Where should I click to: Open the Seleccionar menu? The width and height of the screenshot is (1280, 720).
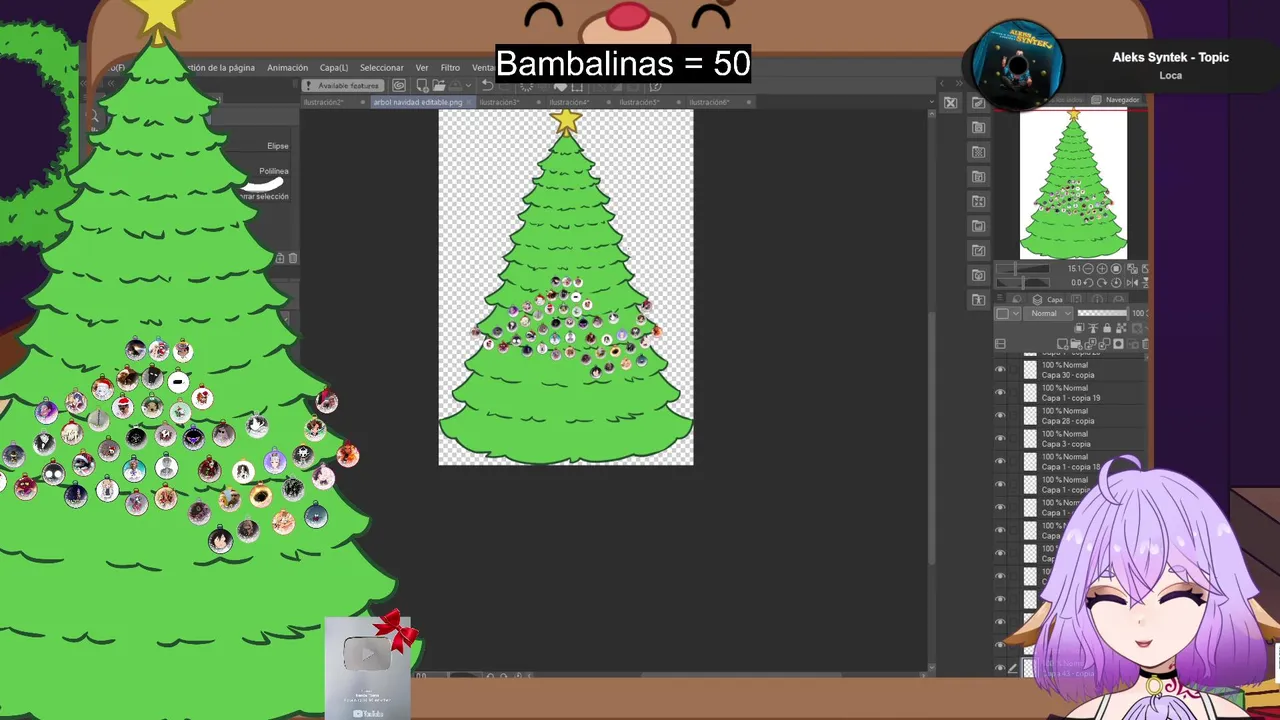[382, 68]
